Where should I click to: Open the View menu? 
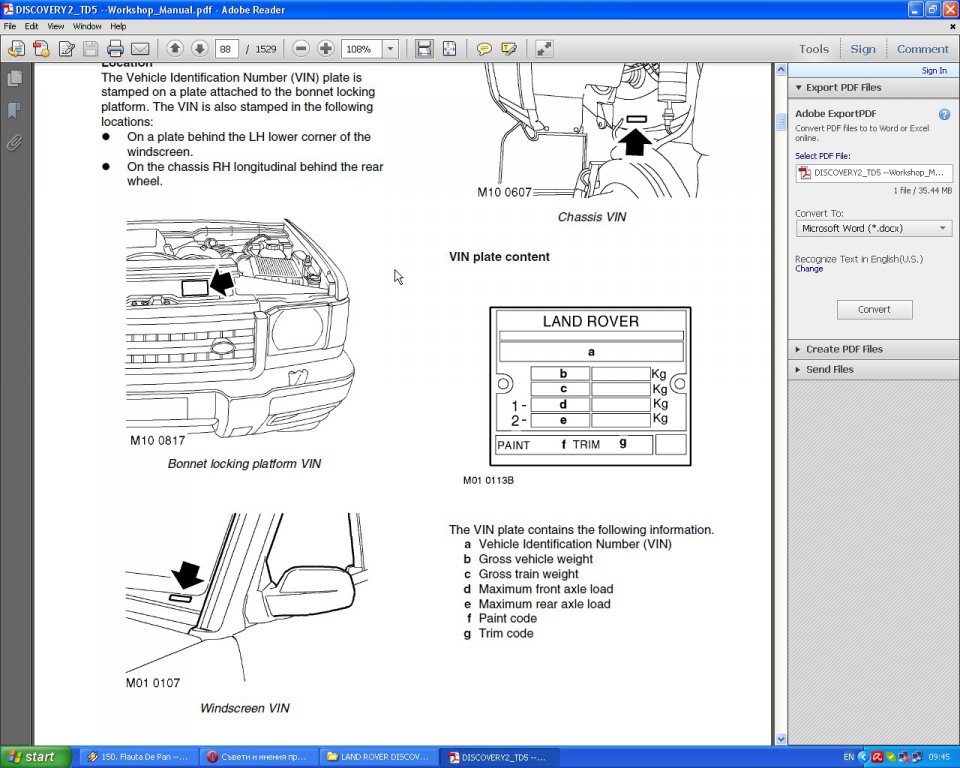pos(56,26)
